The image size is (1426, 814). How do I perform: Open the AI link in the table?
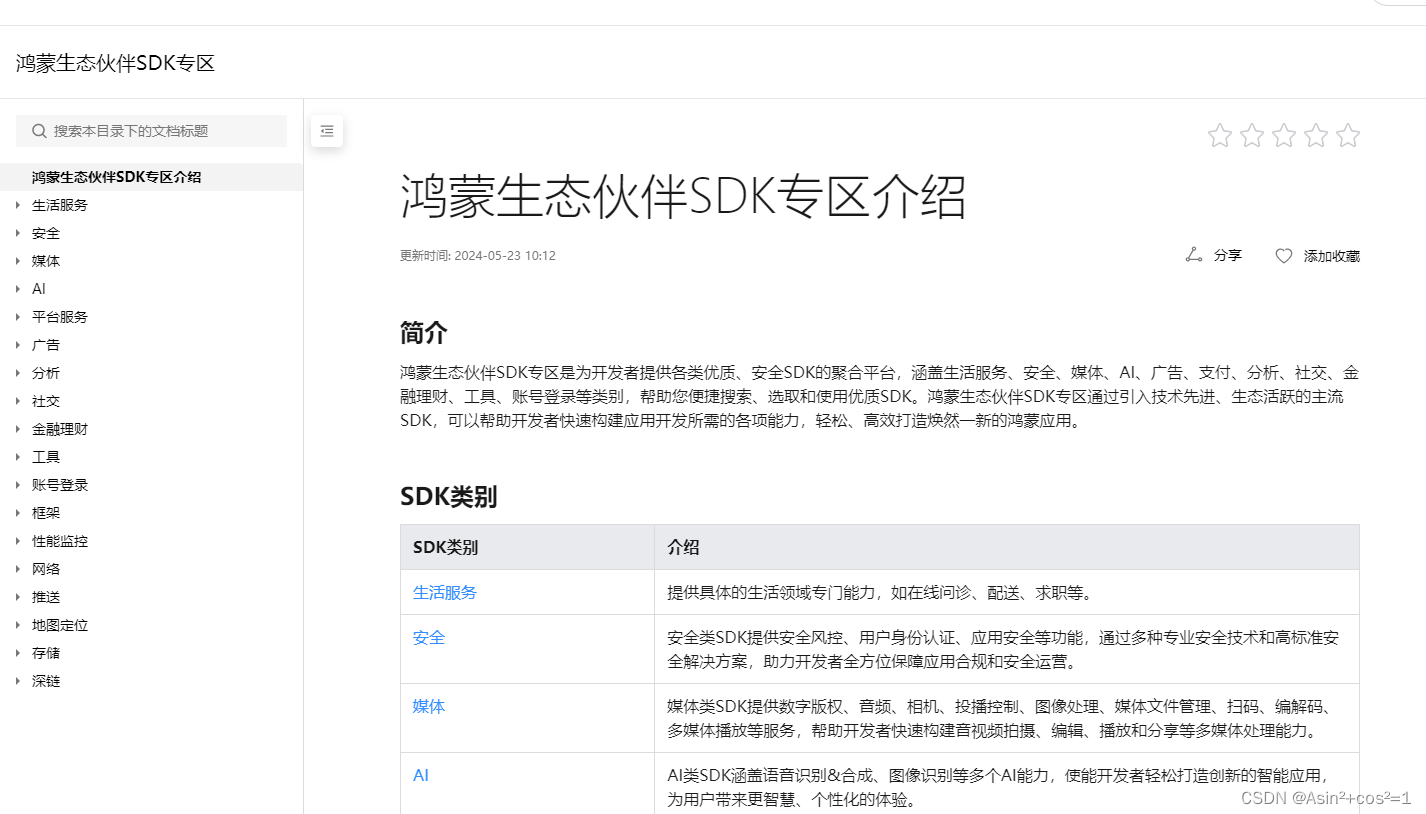[421, 775]
